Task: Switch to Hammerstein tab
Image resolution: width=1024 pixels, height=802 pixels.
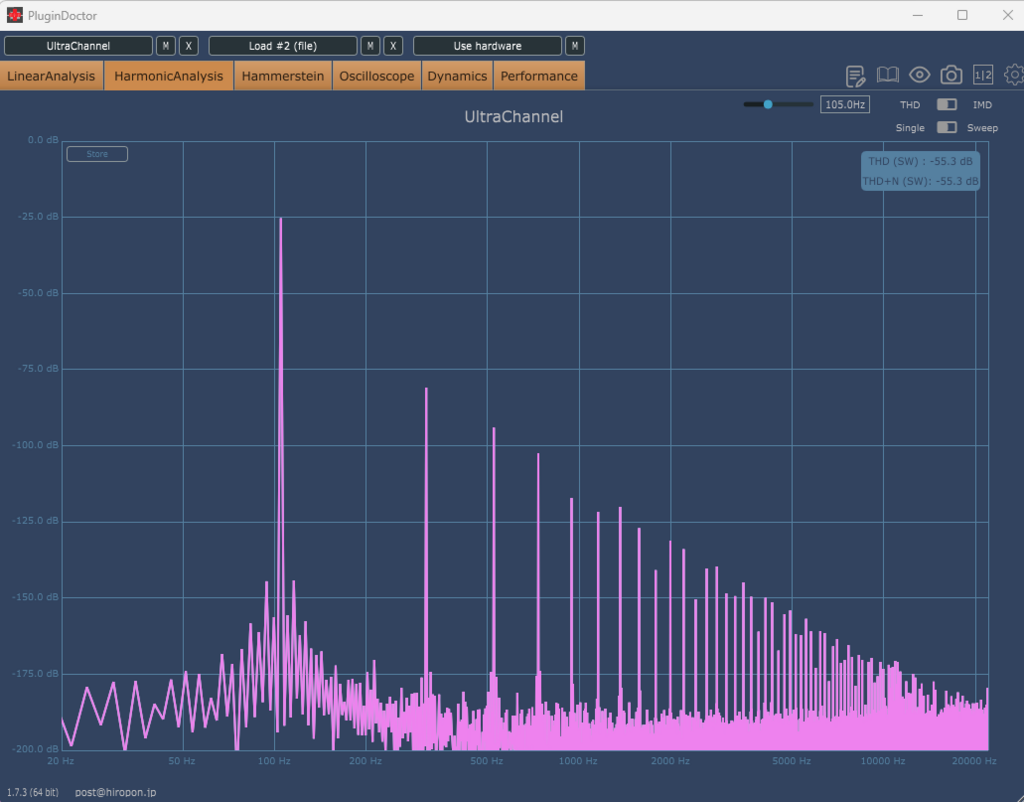Action: pyautogui.click(x=283, y=76)
